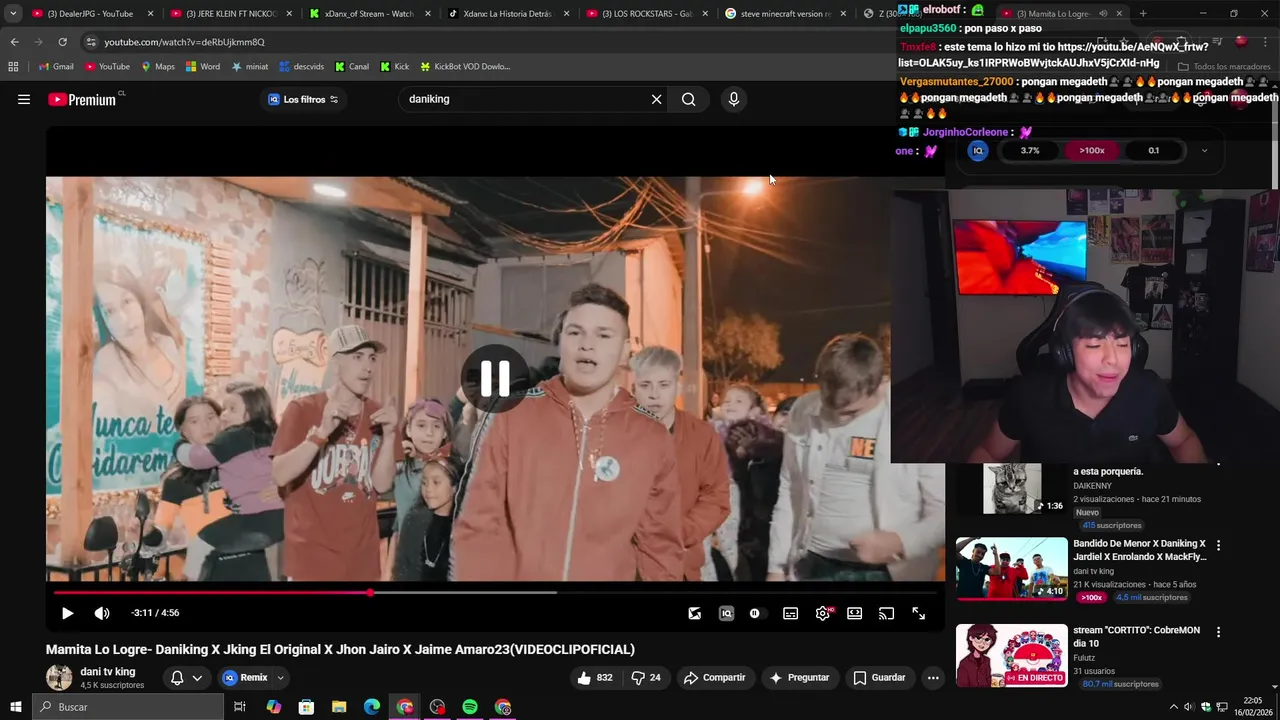The image size is (1280, 720).
Task: Click the crossed-arrow icon in player controls
Action: [694, 613]
